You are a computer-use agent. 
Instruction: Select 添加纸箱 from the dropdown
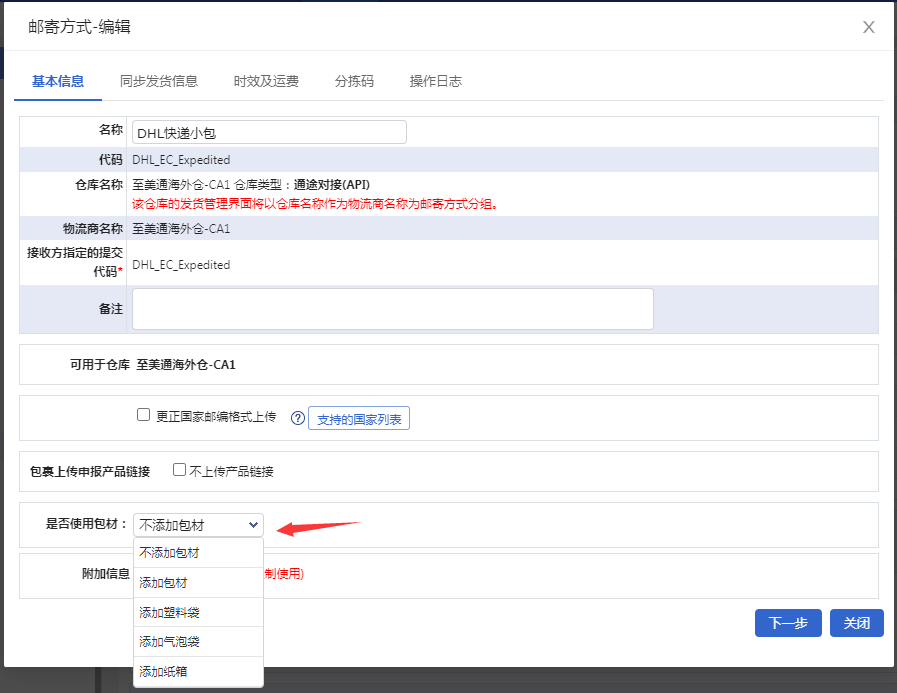pos(199,671)
